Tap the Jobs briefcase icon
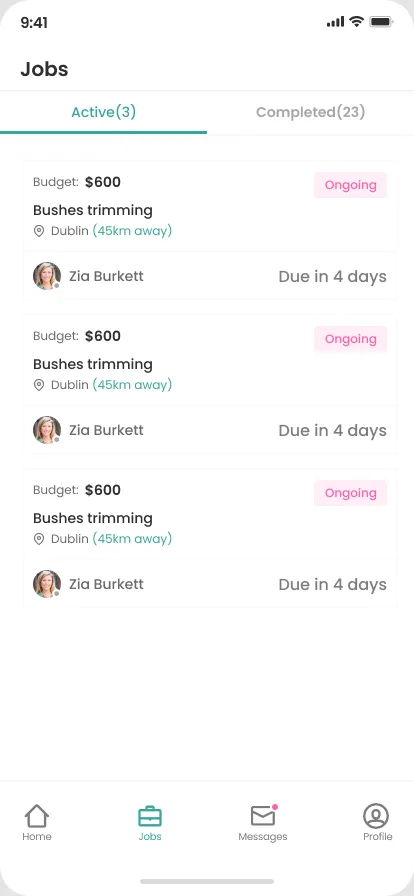This screenshot has height=896, width=414. 150,816
